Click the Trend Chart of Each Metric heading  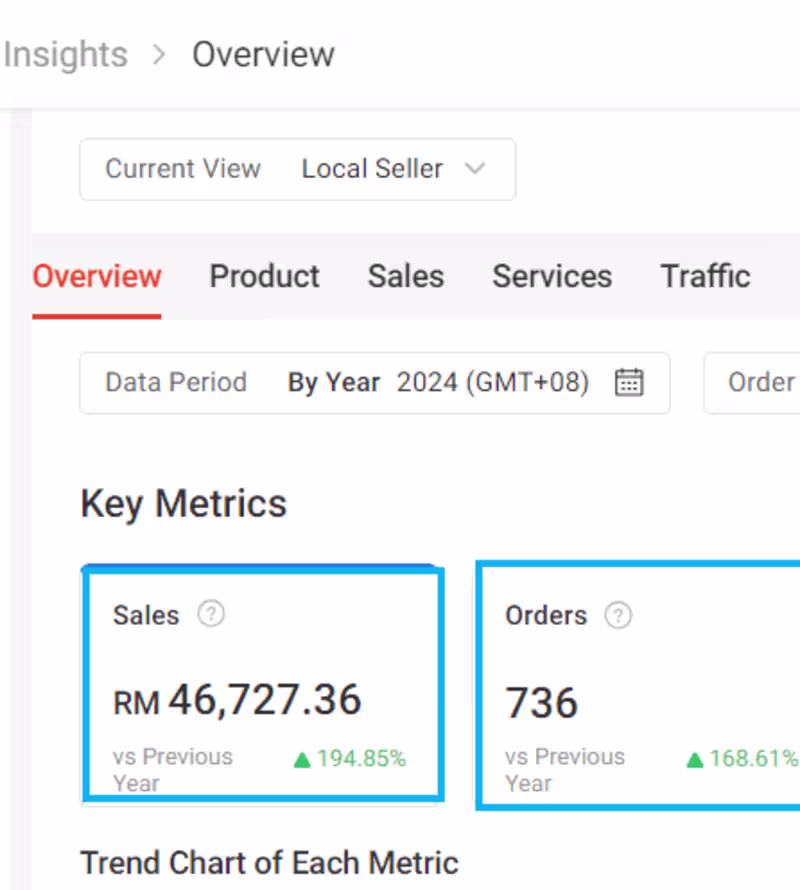tap(269, 862)
